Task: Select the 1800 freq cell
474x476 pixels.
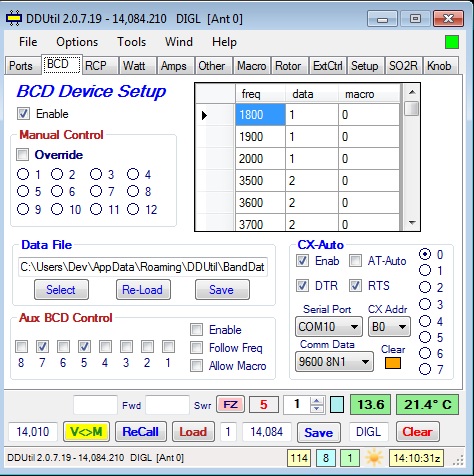Action: click(x=260, y=115)
